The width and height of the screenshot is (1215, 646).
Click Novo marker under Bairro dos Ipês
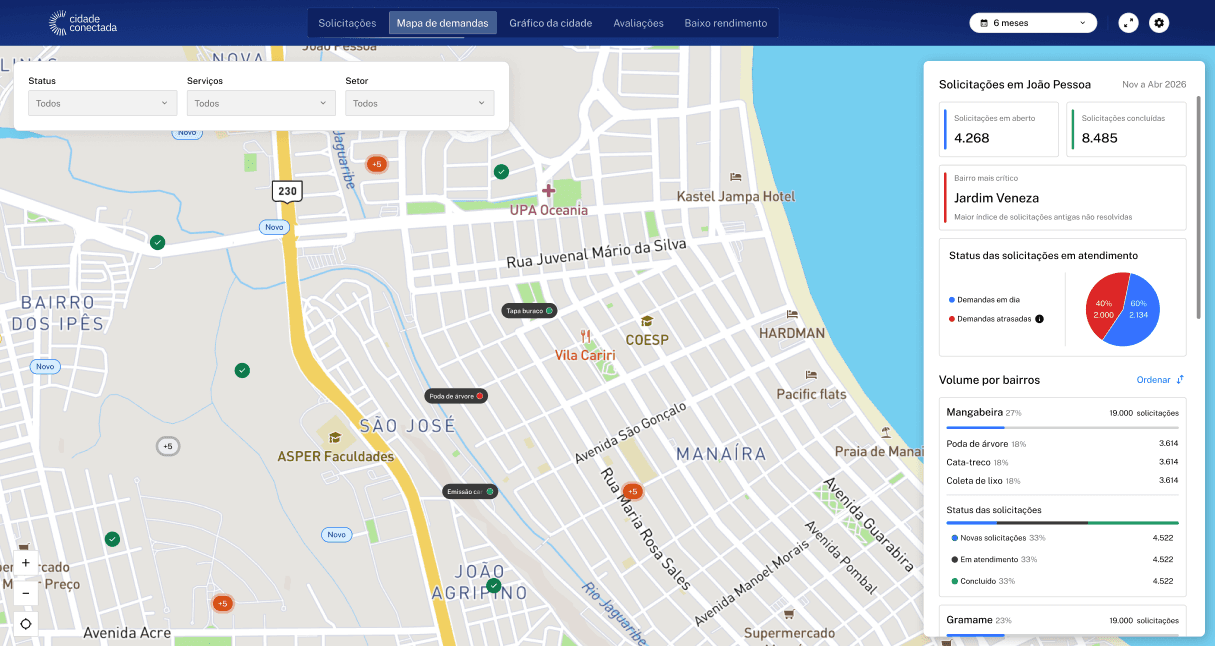coord(45,367)
